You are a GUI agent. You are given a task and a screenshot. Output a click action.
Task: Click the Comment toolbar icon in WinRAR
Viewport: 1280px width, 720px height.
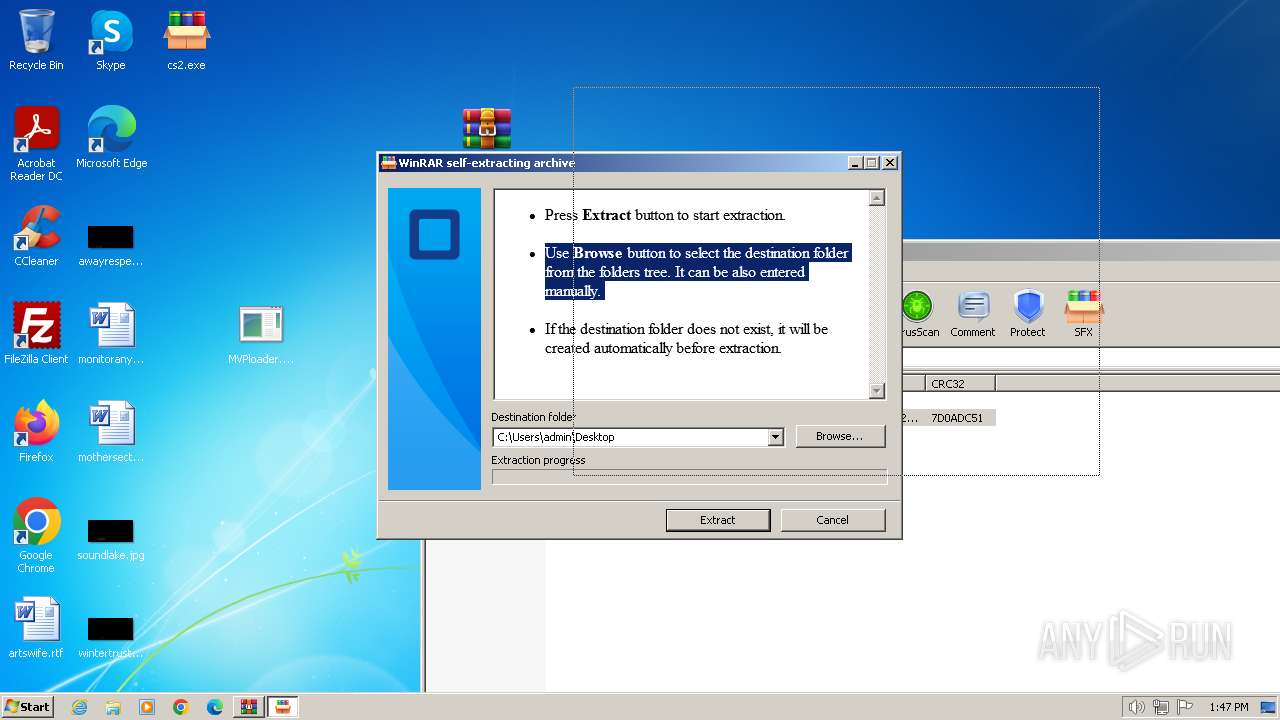tap(972, 315)
